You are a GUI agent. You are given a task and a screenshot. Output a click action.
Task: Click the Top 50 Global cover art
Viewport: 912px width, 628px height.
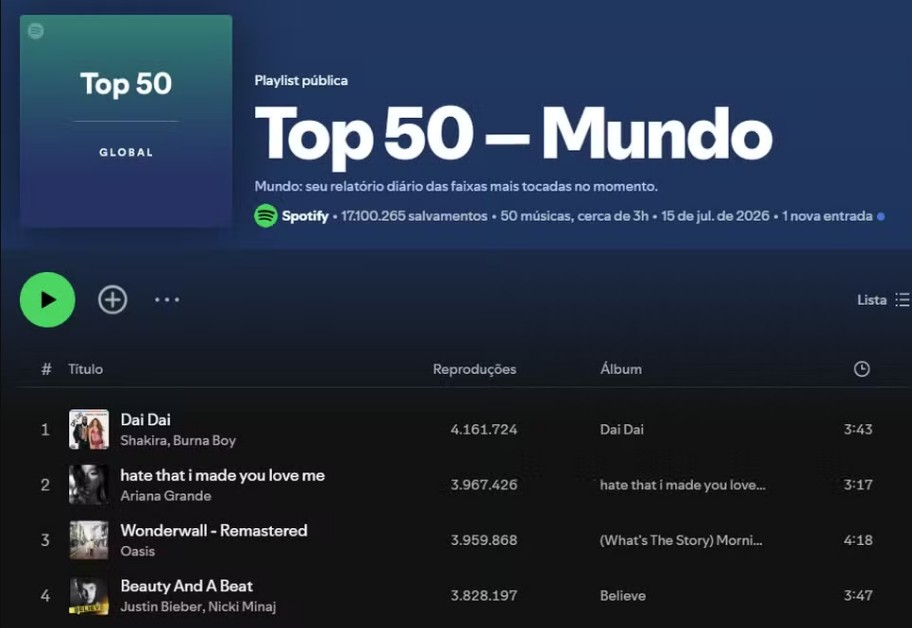pos(126,121)
